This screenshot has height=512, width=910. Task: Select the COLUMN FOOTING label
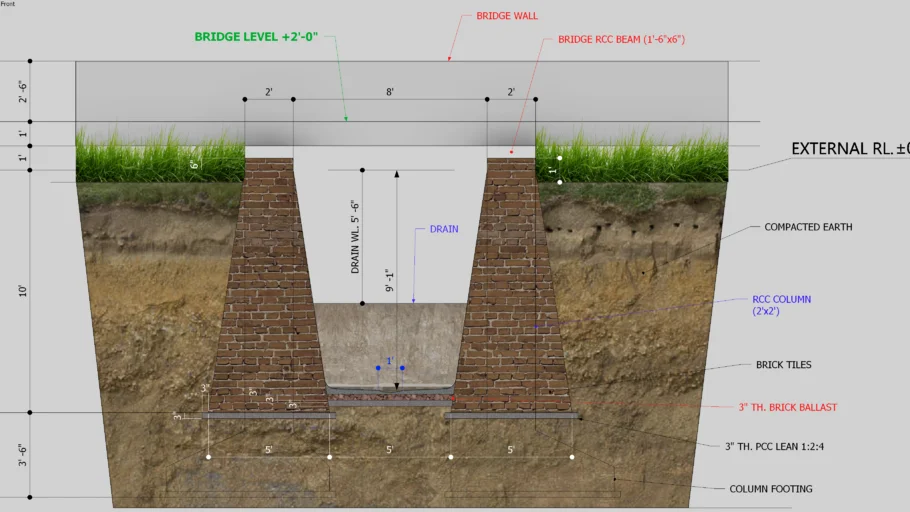pos(771,488)
